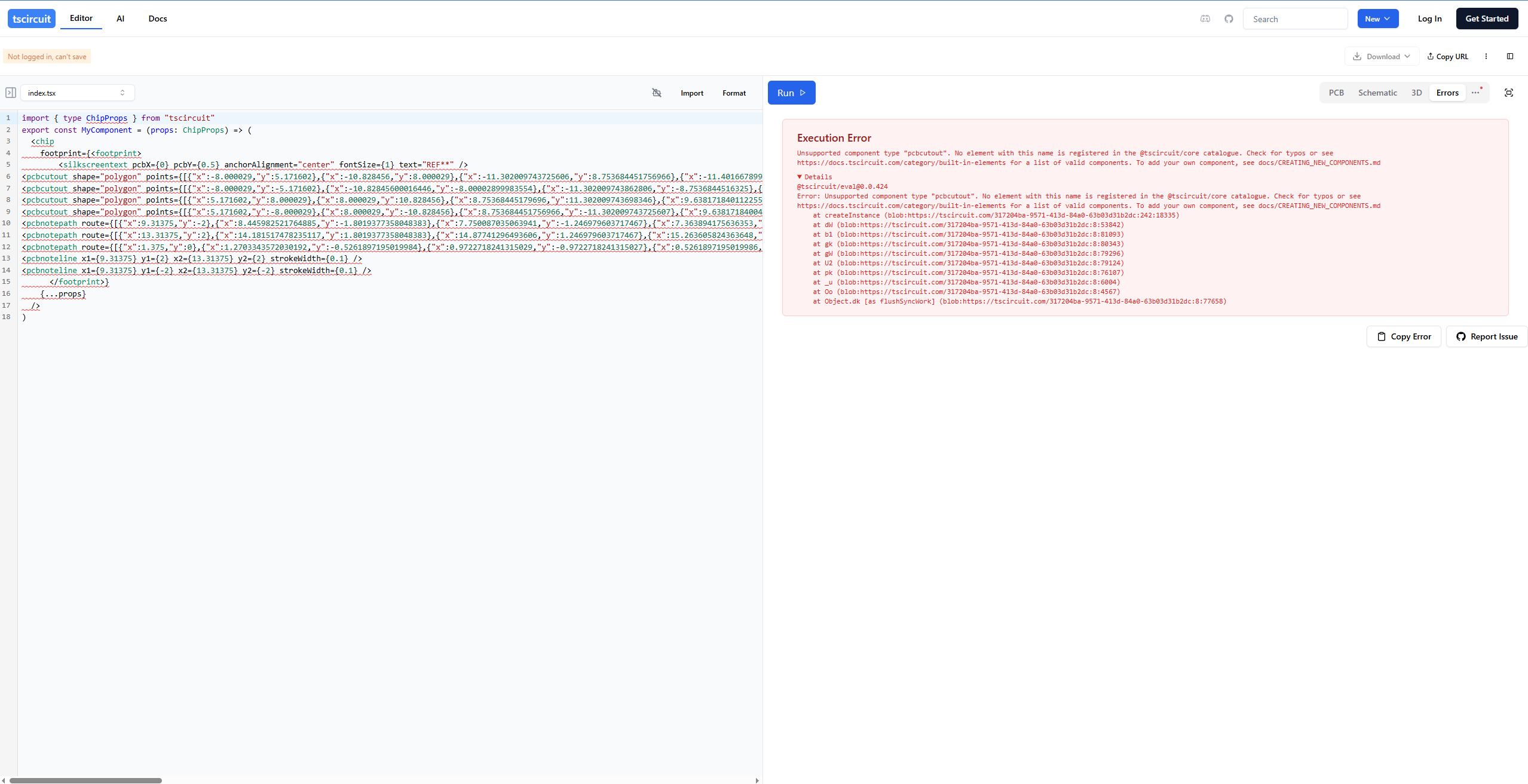Switch to the PCB tab

[x=1336, y=93]
